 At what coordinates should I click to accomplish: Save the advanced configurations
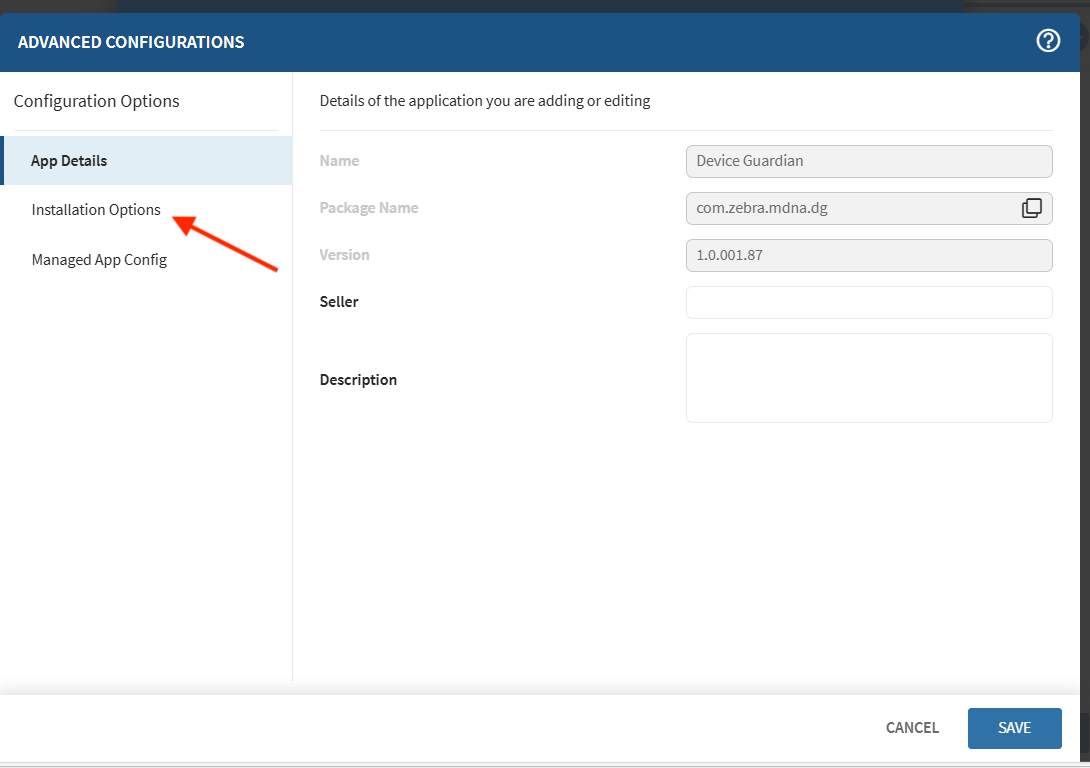[1014, 728]
